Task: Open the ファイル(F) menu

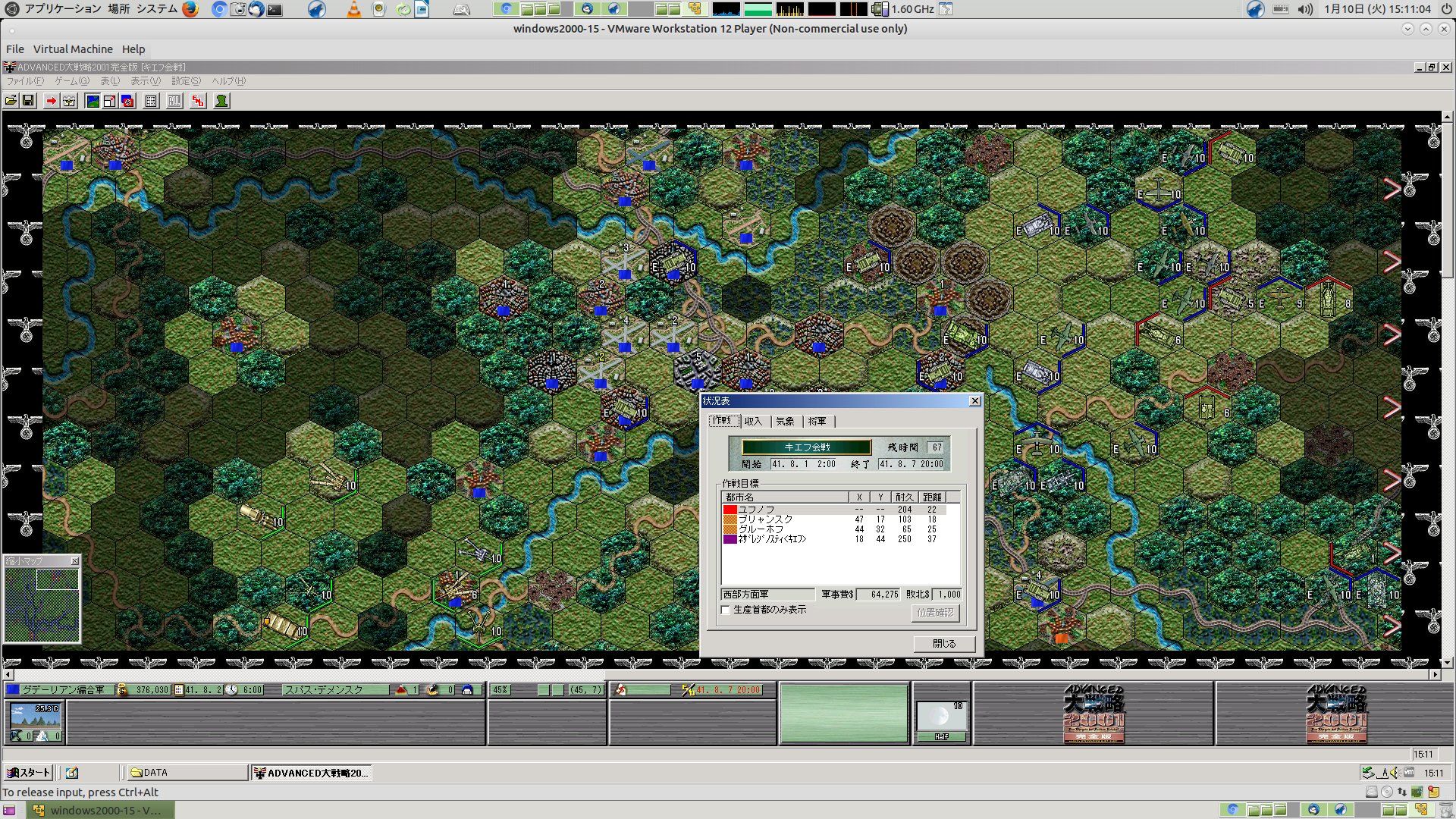Action: (25, 81)
